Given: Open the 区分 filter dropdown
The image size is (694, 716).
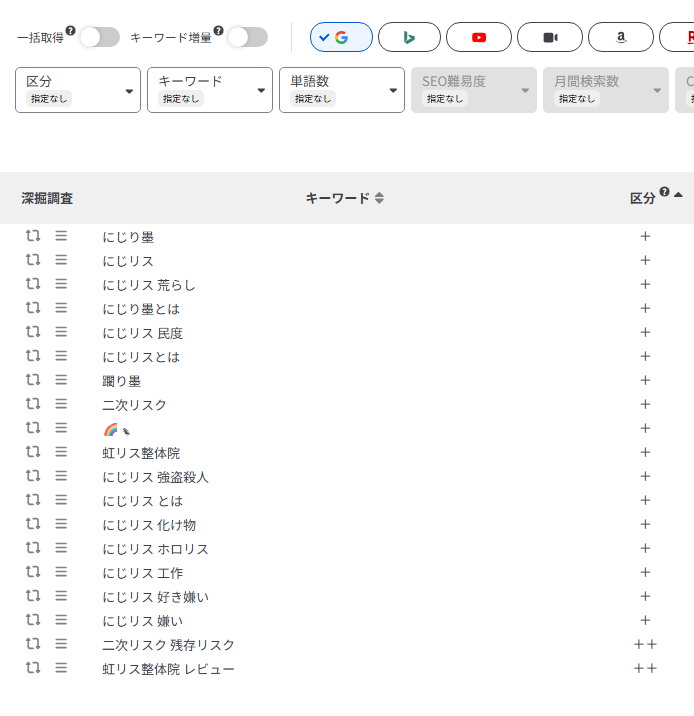Looking at the screenshot, I should 78,90.
